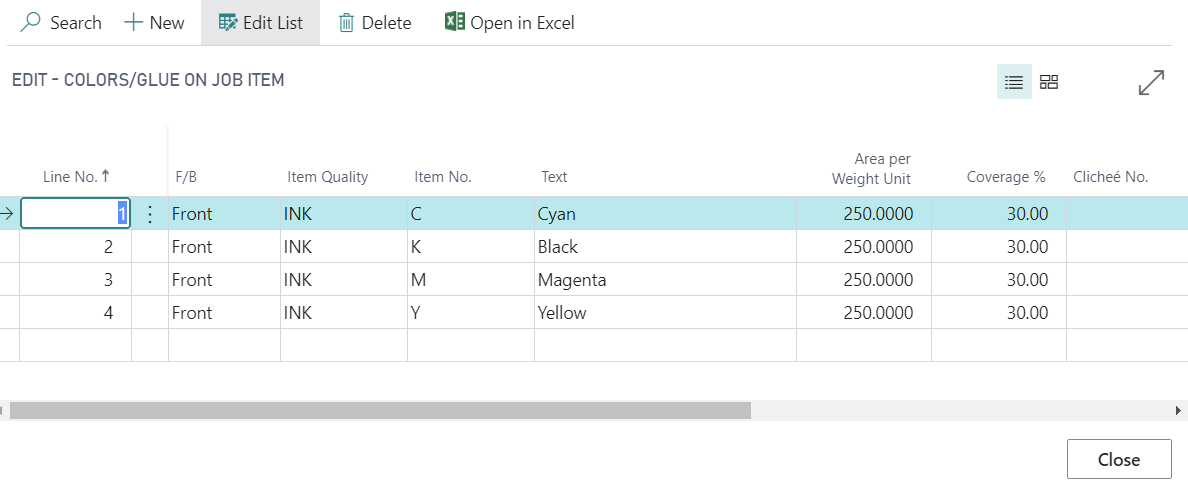
Task: Open row actions menu for Cyan line
Action: click(x=150, y=214)
